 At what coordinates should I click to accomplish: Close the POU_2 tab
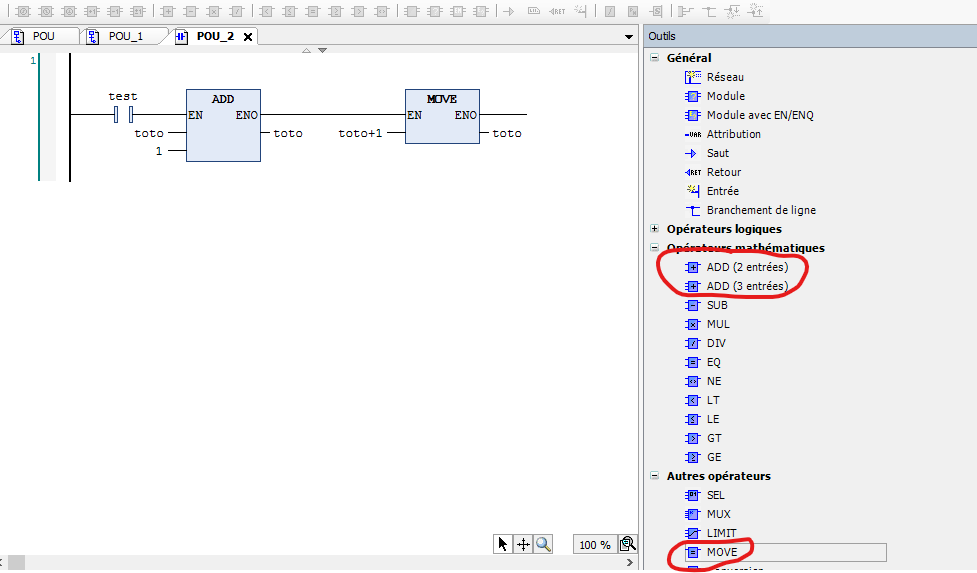pos(248,36)
